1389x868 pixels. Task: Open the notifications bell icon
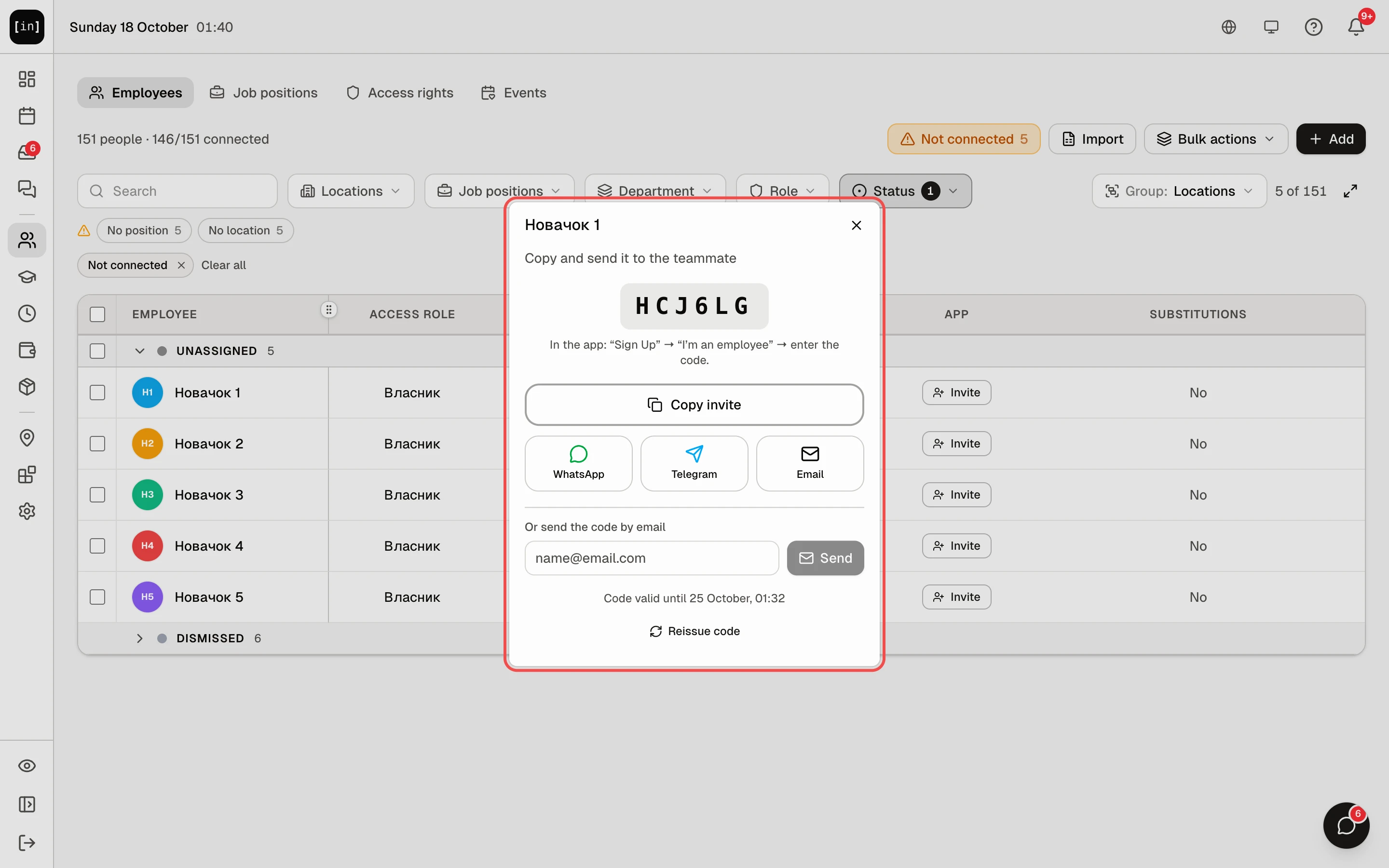click(x=1356, y=27)
